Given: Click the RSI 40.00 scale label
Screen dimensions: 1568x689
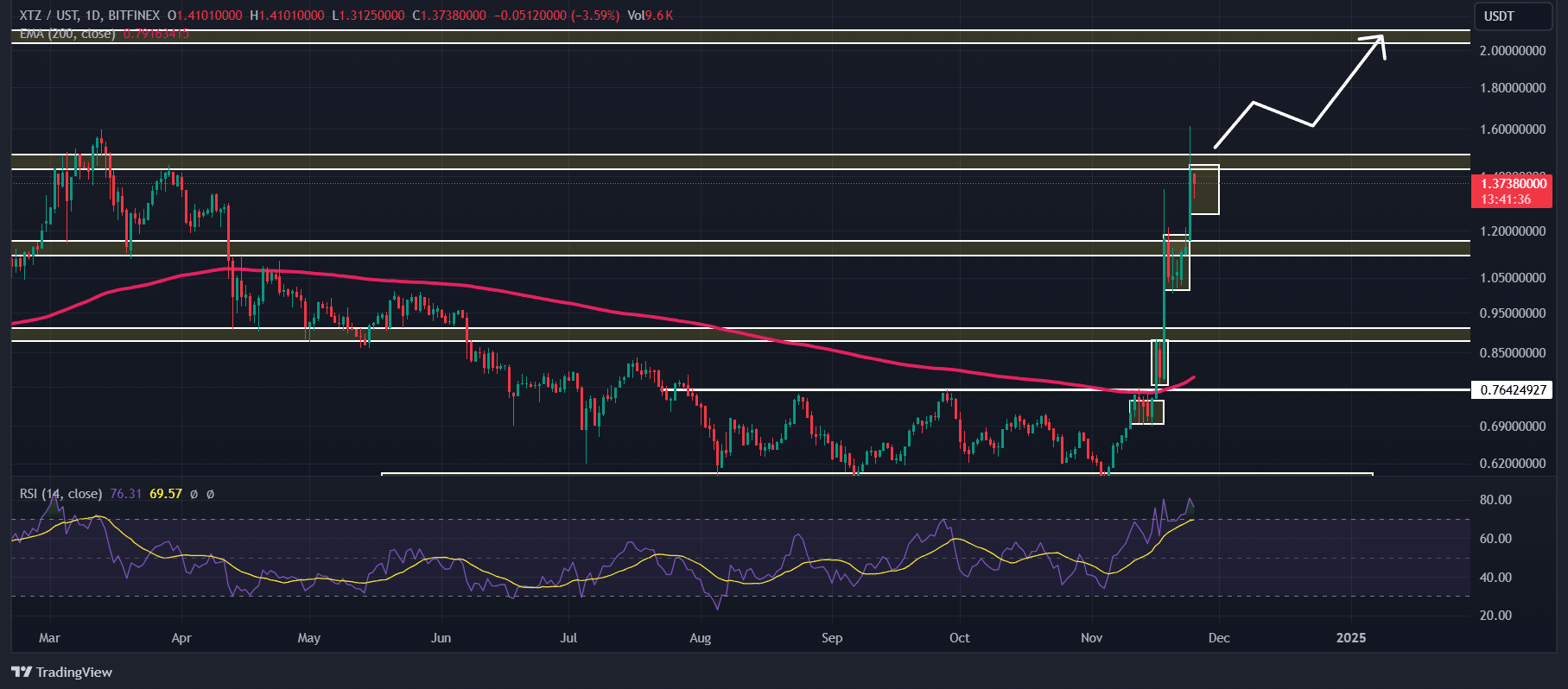Looking at the screenshot, I should click(1495, 578).
